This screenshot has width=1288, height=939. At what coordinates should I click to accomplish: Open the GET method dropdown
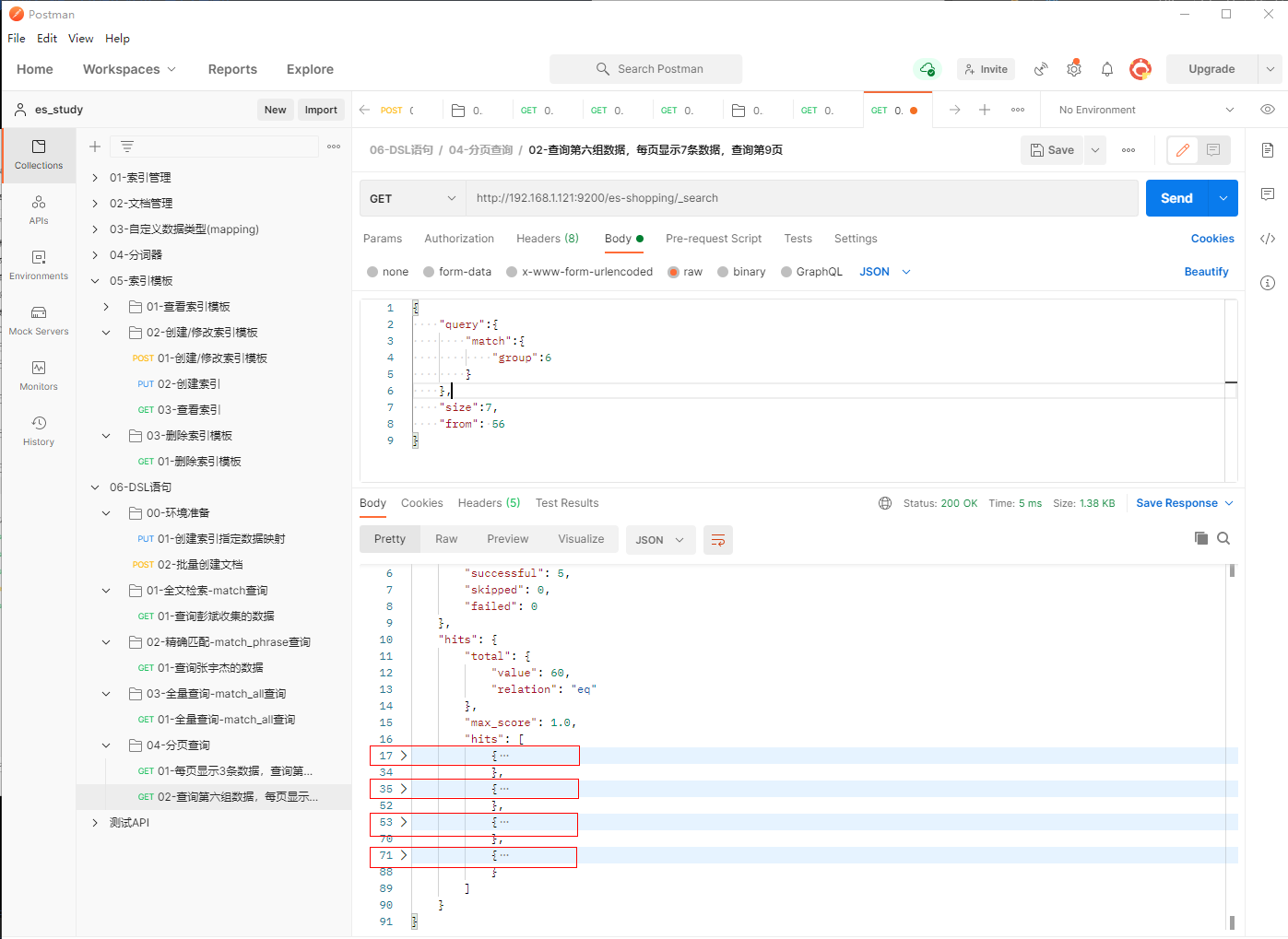pyautogui.click(x=412, y=198)
